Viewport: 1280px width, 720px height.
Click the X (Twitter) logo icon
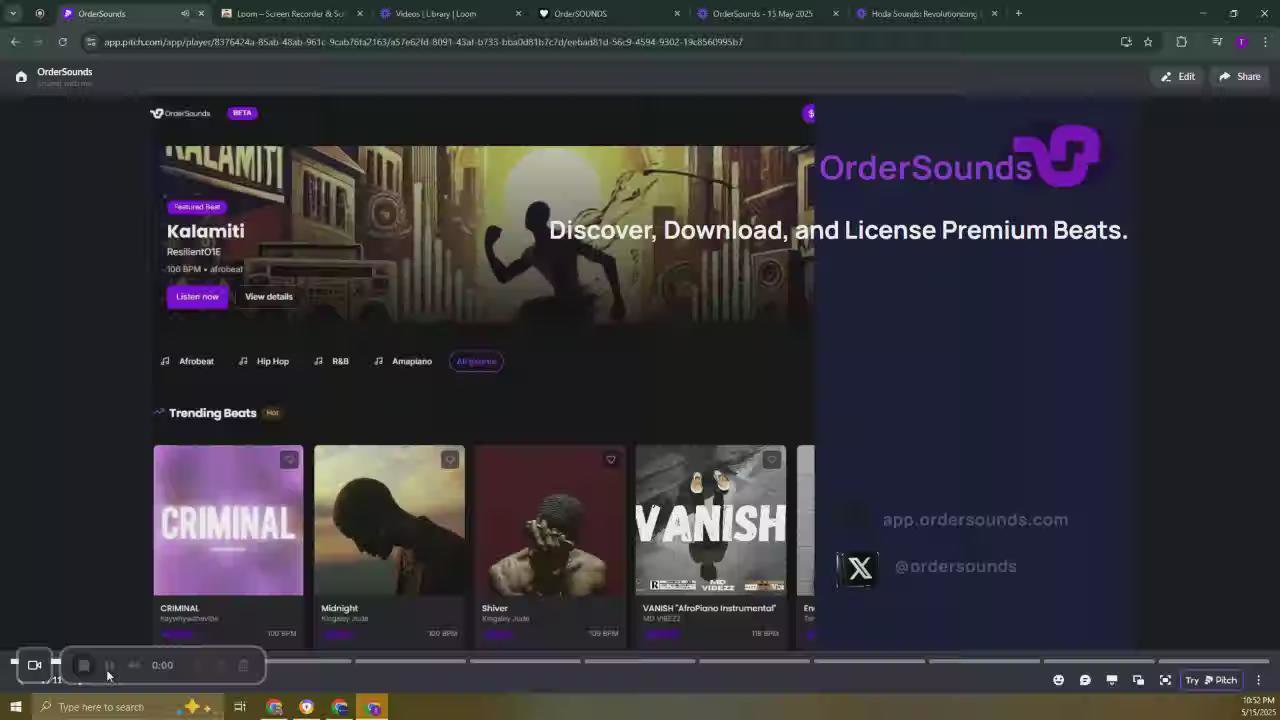(x=859, y=569)
